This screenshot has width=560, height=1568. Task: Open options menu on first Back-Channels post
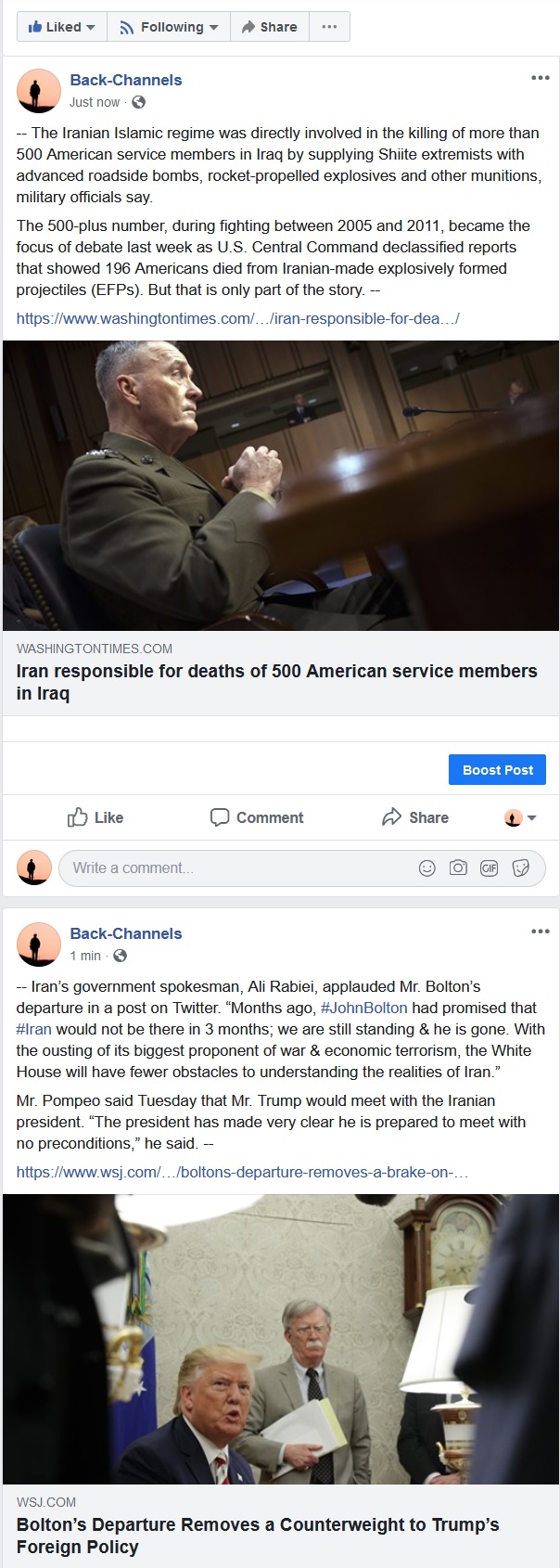[540, 78]
